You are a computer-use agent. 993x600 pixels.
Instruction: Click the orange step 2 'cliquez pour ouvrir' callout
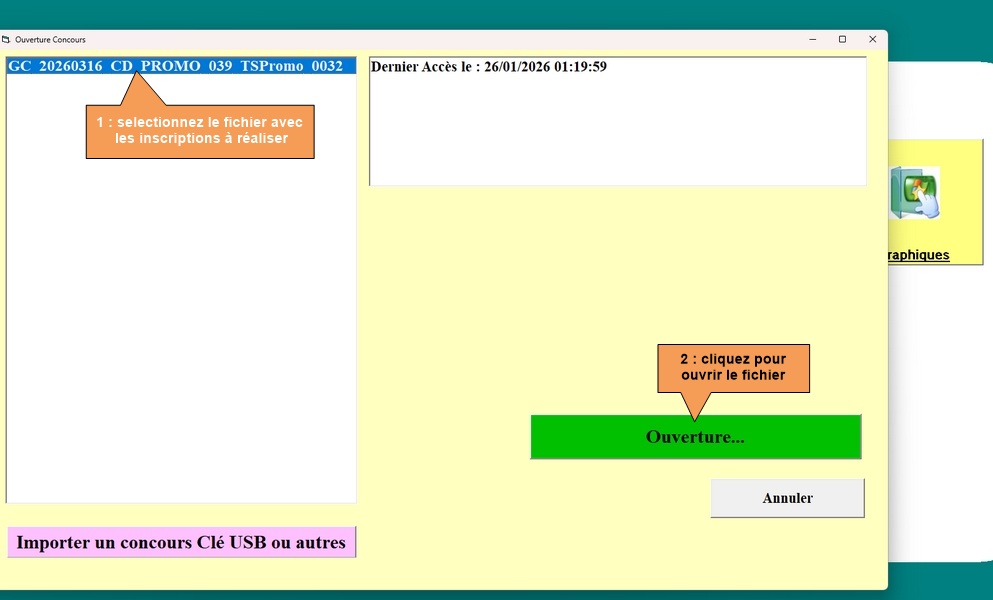[x=733, y=367]
